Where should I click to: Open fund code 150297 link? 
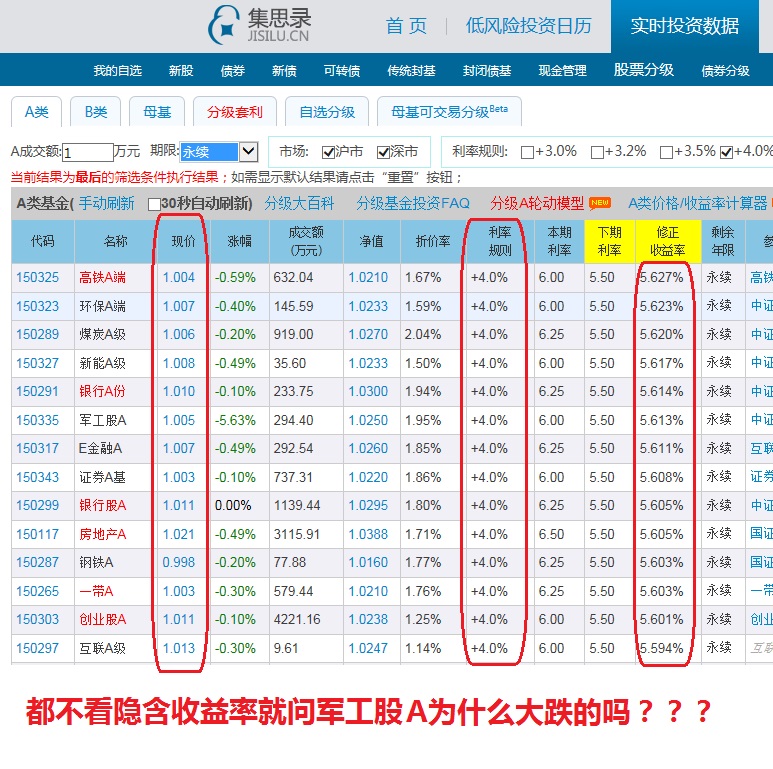pyautogui.click(x=37, y=648)
